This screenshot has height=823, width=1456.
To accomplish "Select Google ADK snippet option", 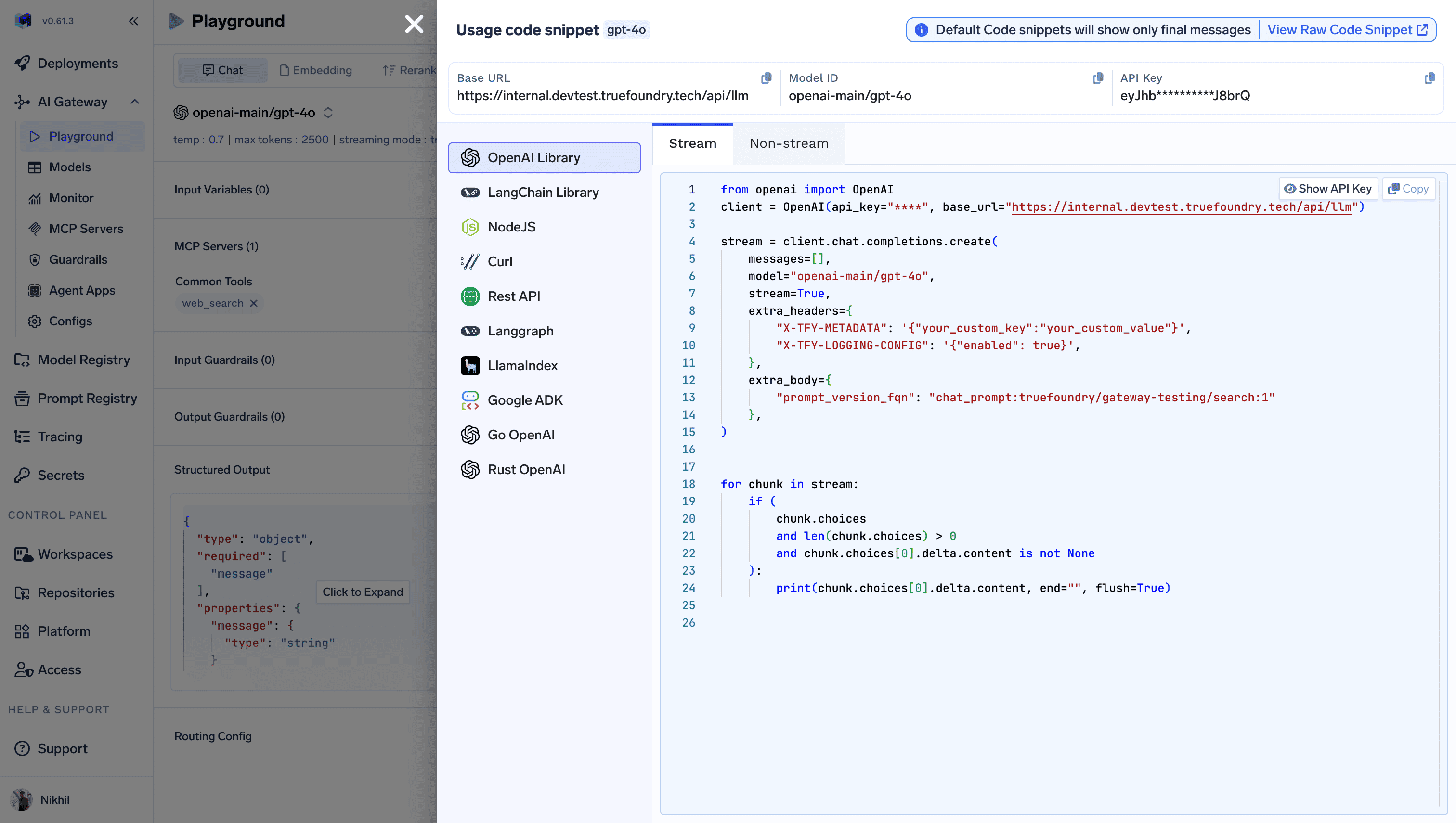I will click(525, 400).
